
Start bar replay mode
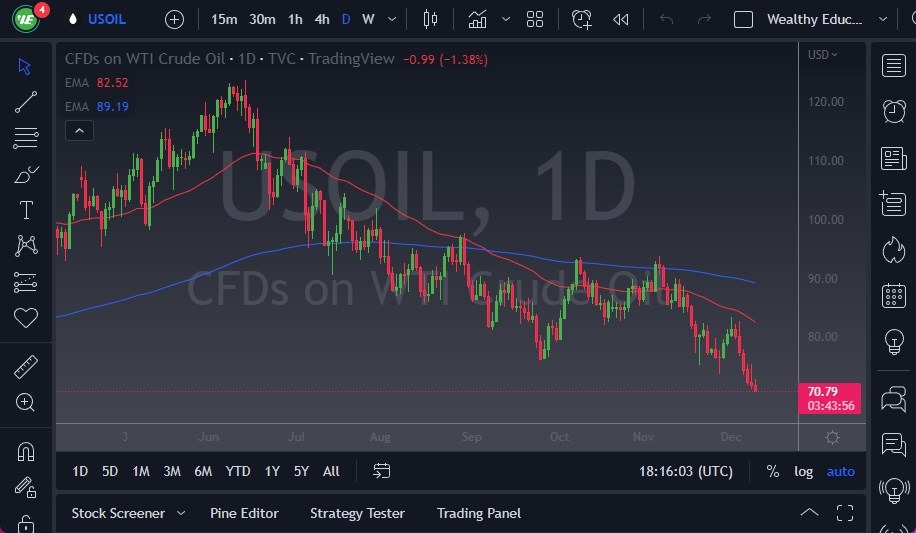(x=620, y=19)
